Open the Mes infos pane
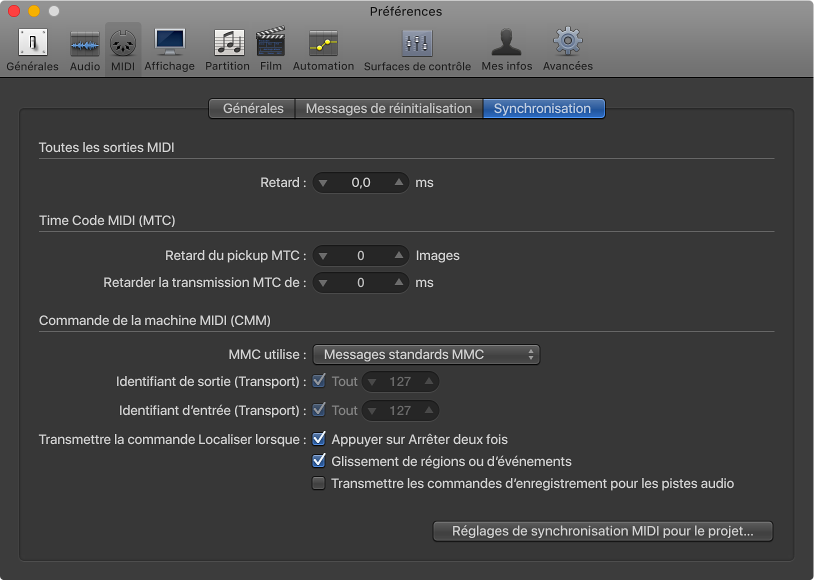Viewport: 814px width, 580px height. 507,44
